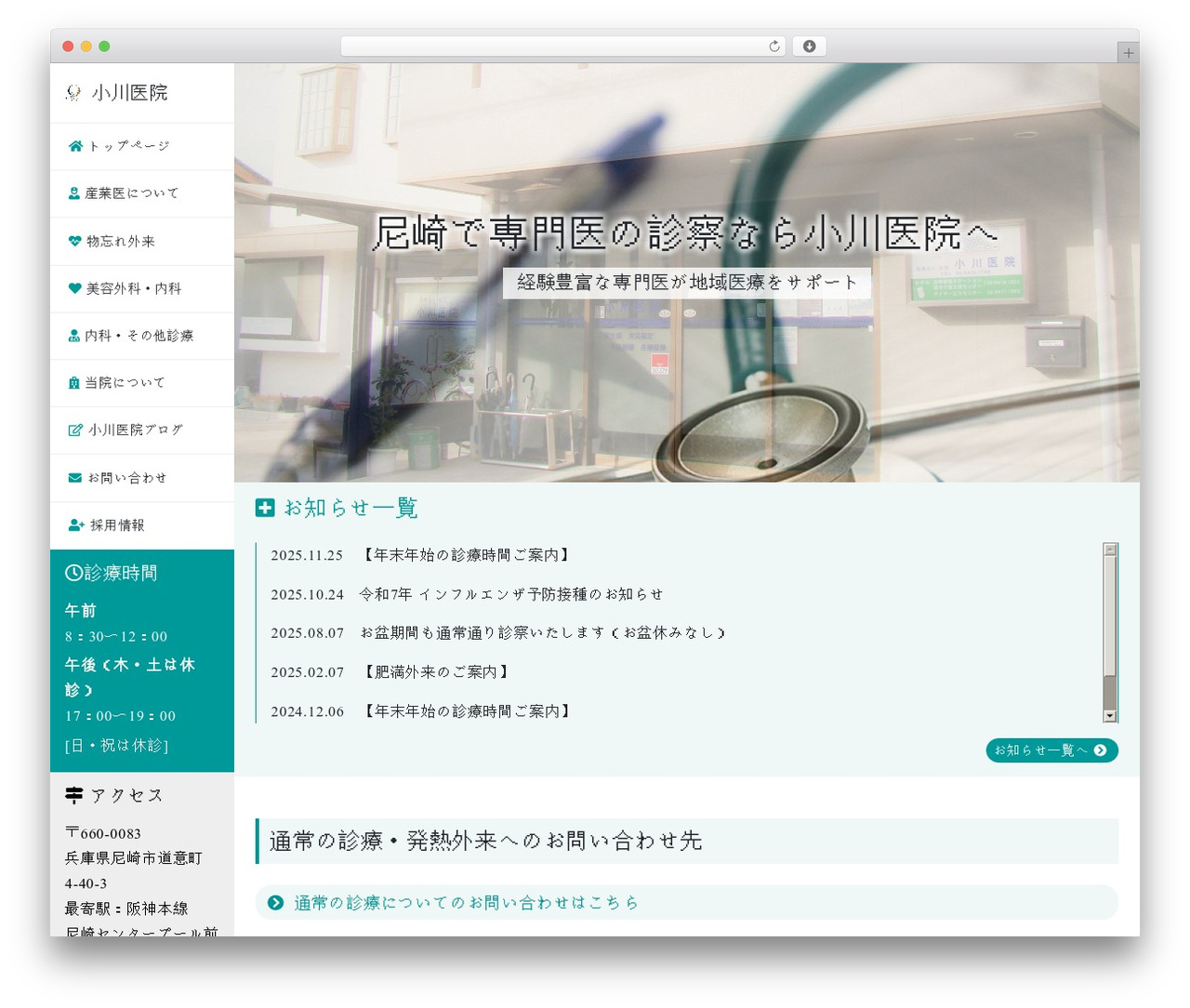Viewport: 1190px width, 1008px height.
Task: Click the [日・祝は休診] note
Action: click(116, 746)
